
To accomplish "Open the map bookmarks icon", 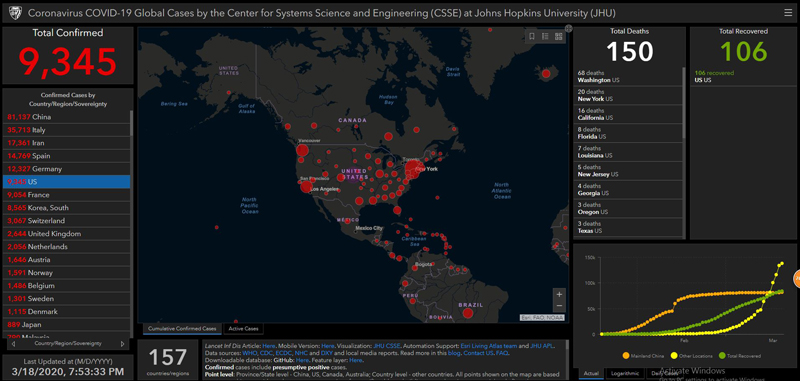I will pos(532,36).
